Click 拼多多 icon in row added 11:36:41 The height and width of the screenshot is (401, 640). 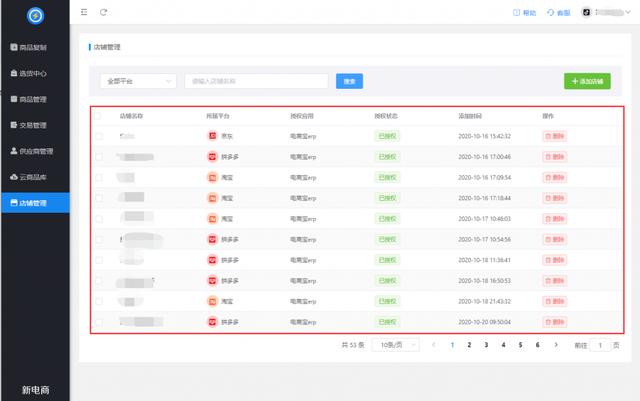tap(212, 260)
